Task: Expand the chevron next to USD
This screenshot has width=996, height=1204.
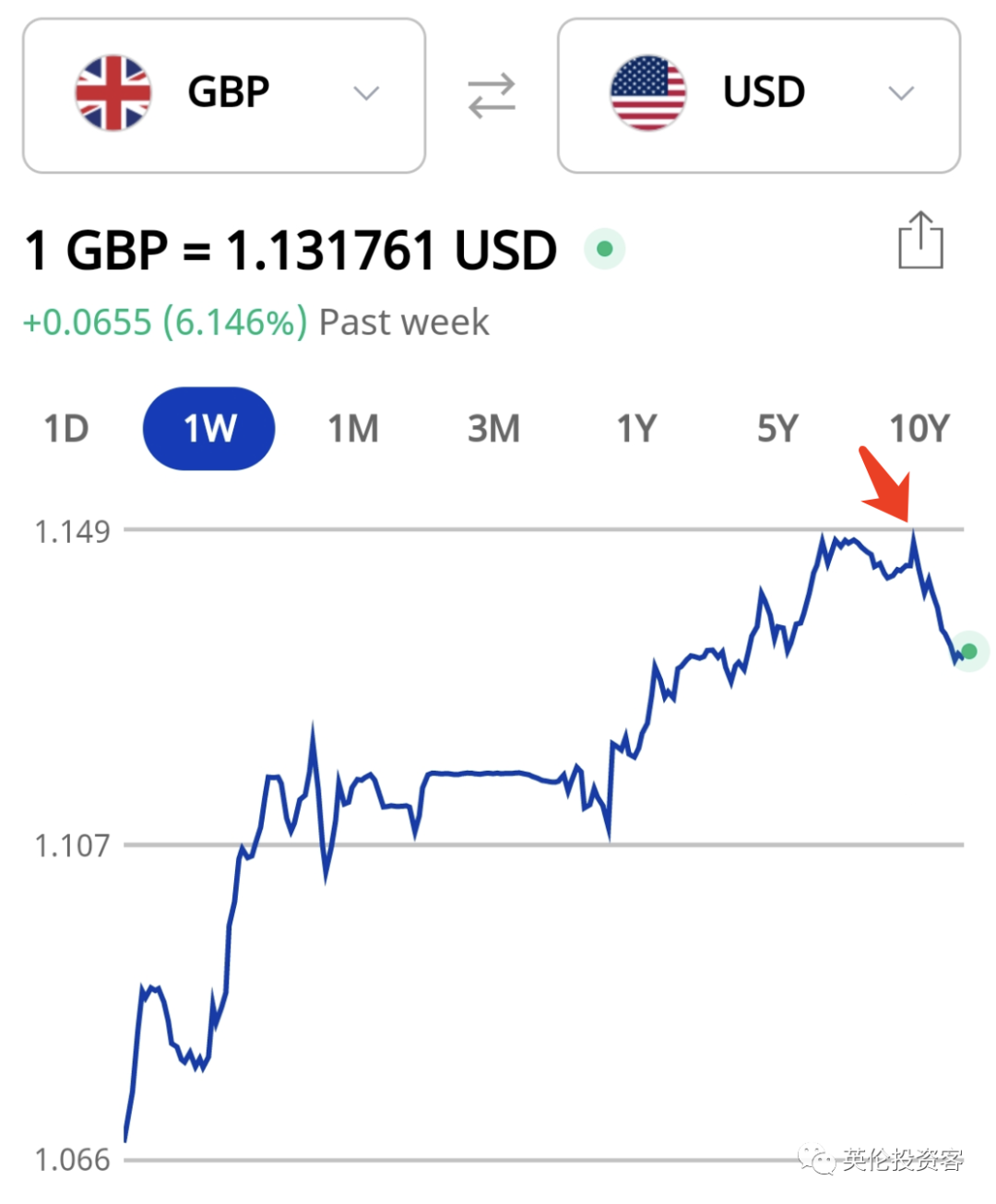Action: point(901,93)
